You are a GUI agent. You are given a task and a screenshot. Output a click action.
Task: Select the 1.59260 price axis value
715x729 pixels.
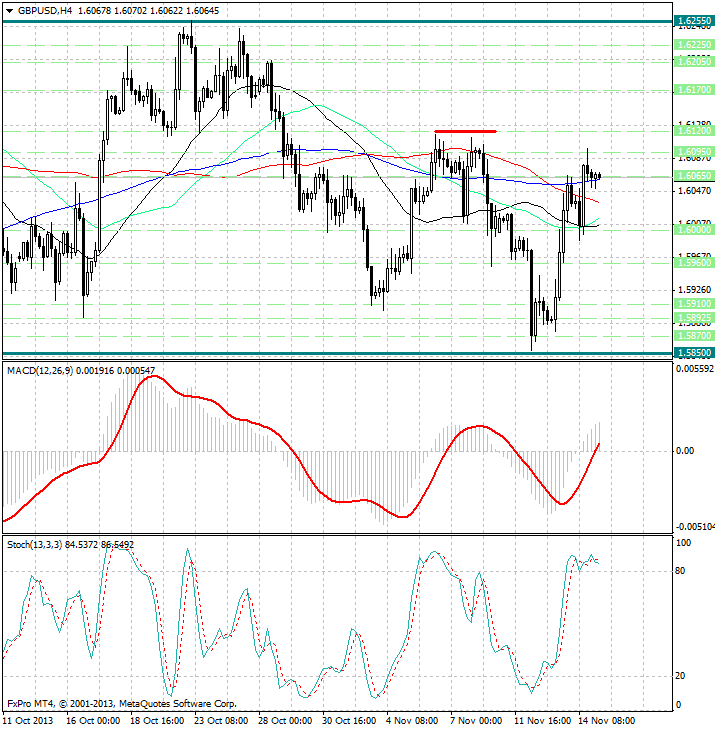coord(695,290)
